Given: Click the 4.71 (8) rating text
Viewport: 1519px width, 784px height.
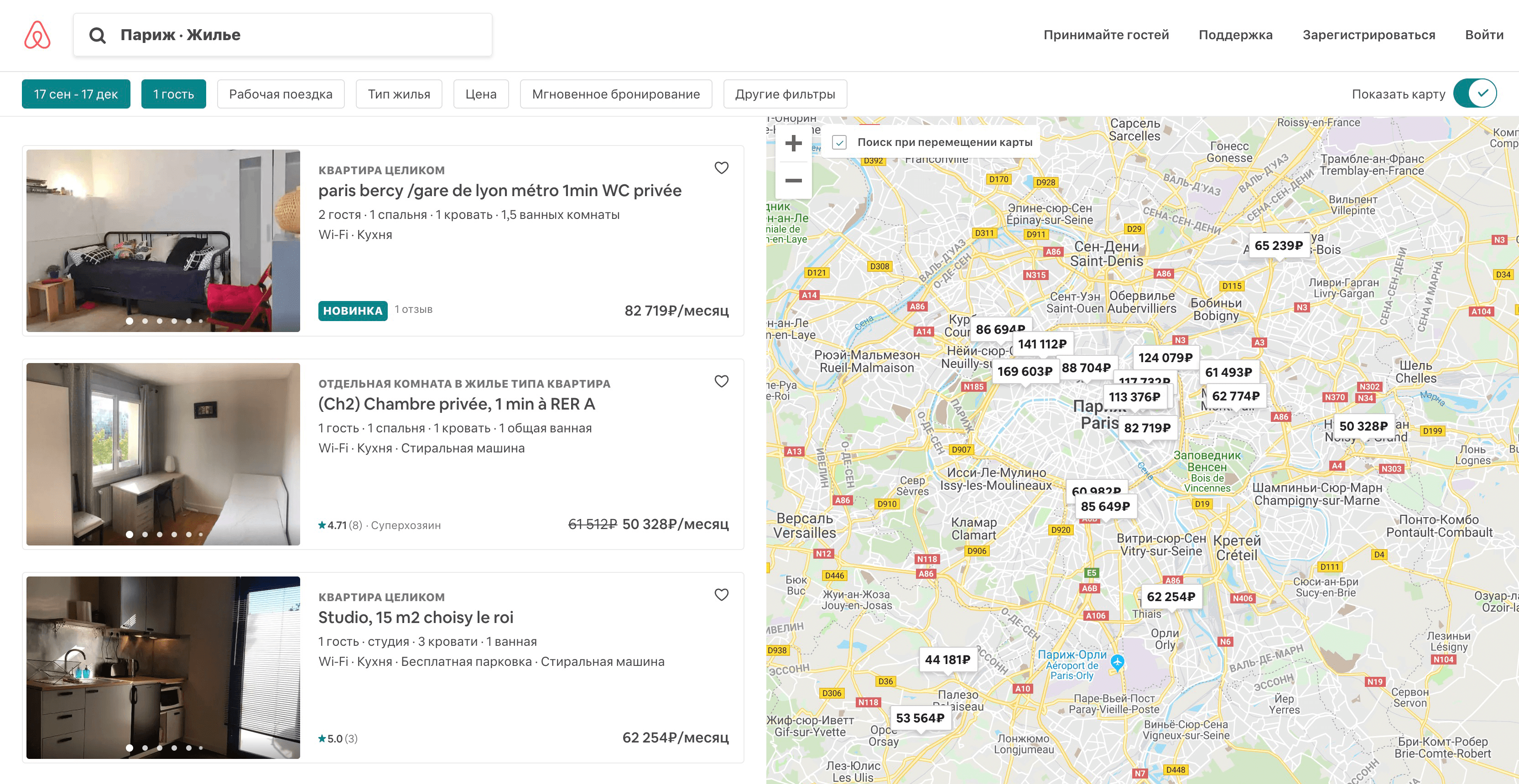Looking at the screenshot, I should click(340, 525).
